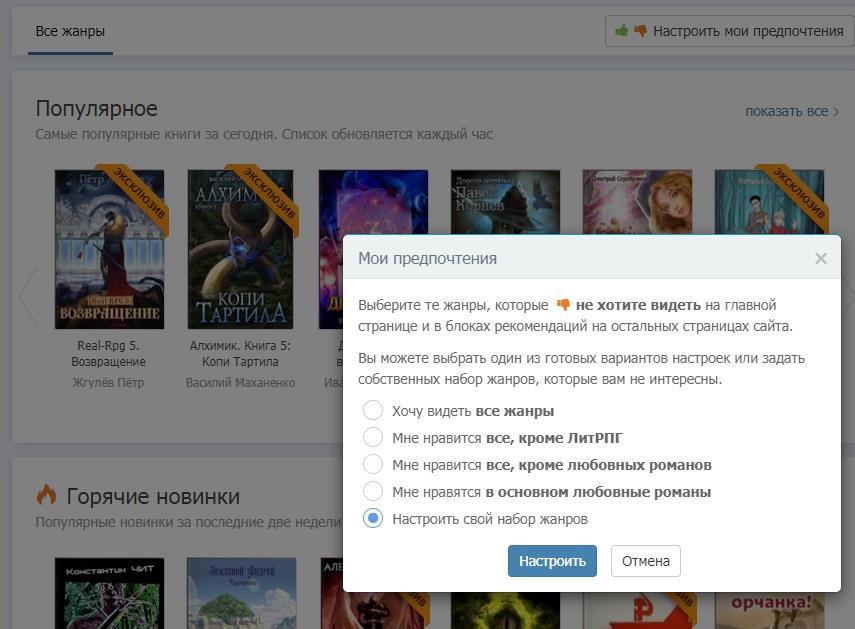The width and height of the screenshot is (855, 629).
Task: Select все, кроме любовных романов option
Action: click(373, 465)
